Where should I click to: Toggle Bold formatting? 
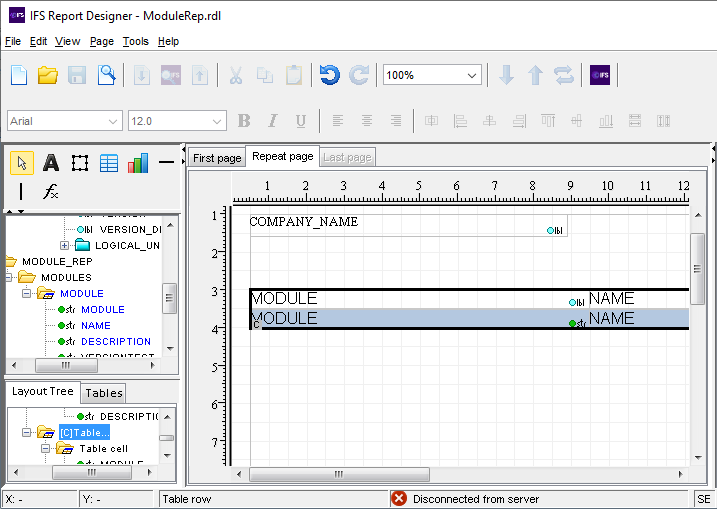tap(244, 121)
